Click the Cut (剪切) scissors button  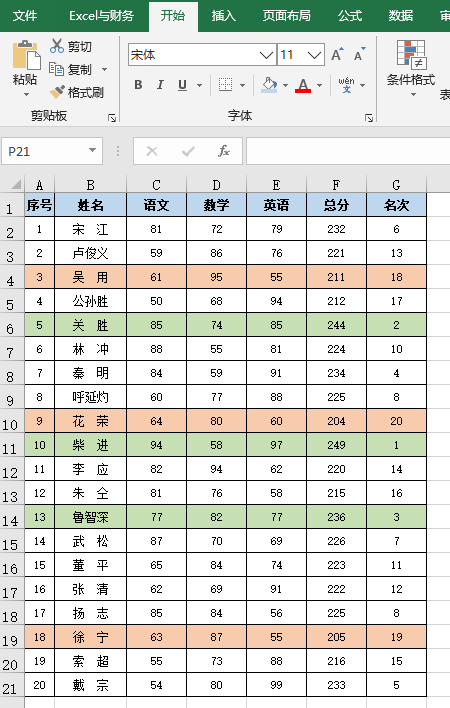click(x=70, y=46)
